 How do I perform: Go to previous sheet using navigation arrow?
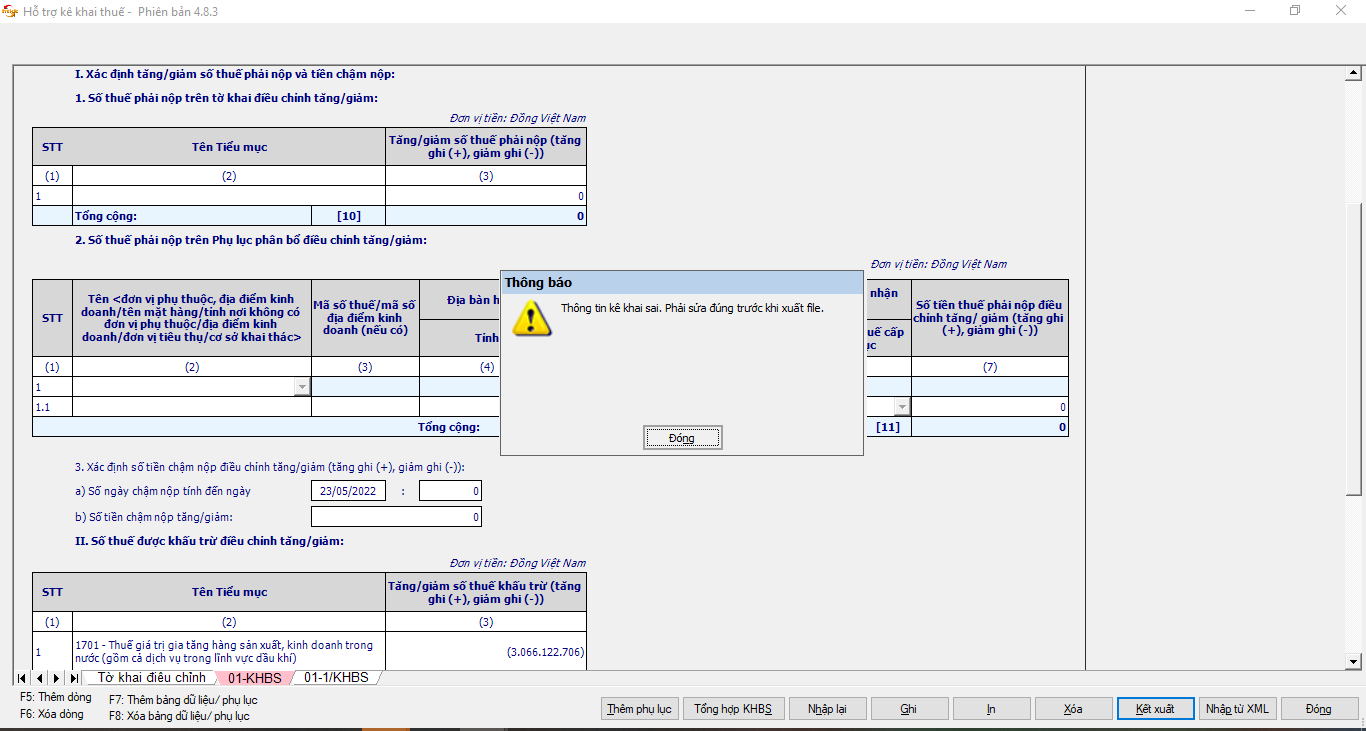pyautogui.click(x=40, y=678)
